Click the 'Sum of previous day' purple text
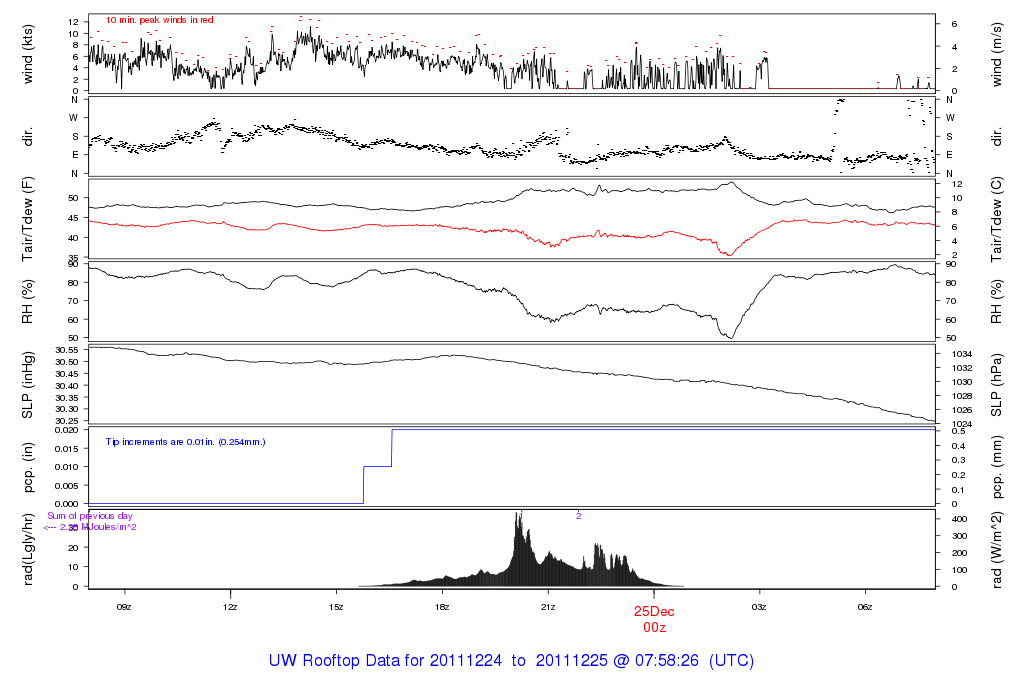Screen dimensions: 1024x700 pos(87,516)
